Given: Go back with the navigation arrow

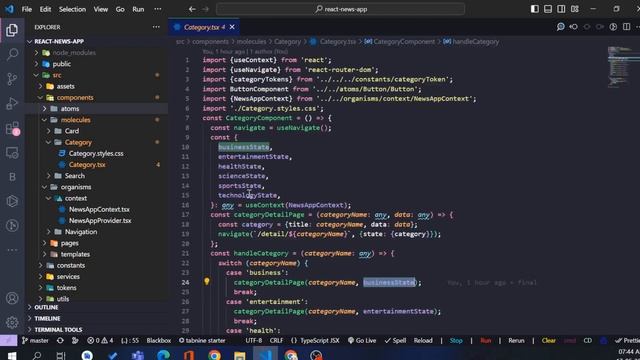Looking at the screenshot, I should [192, 9].
